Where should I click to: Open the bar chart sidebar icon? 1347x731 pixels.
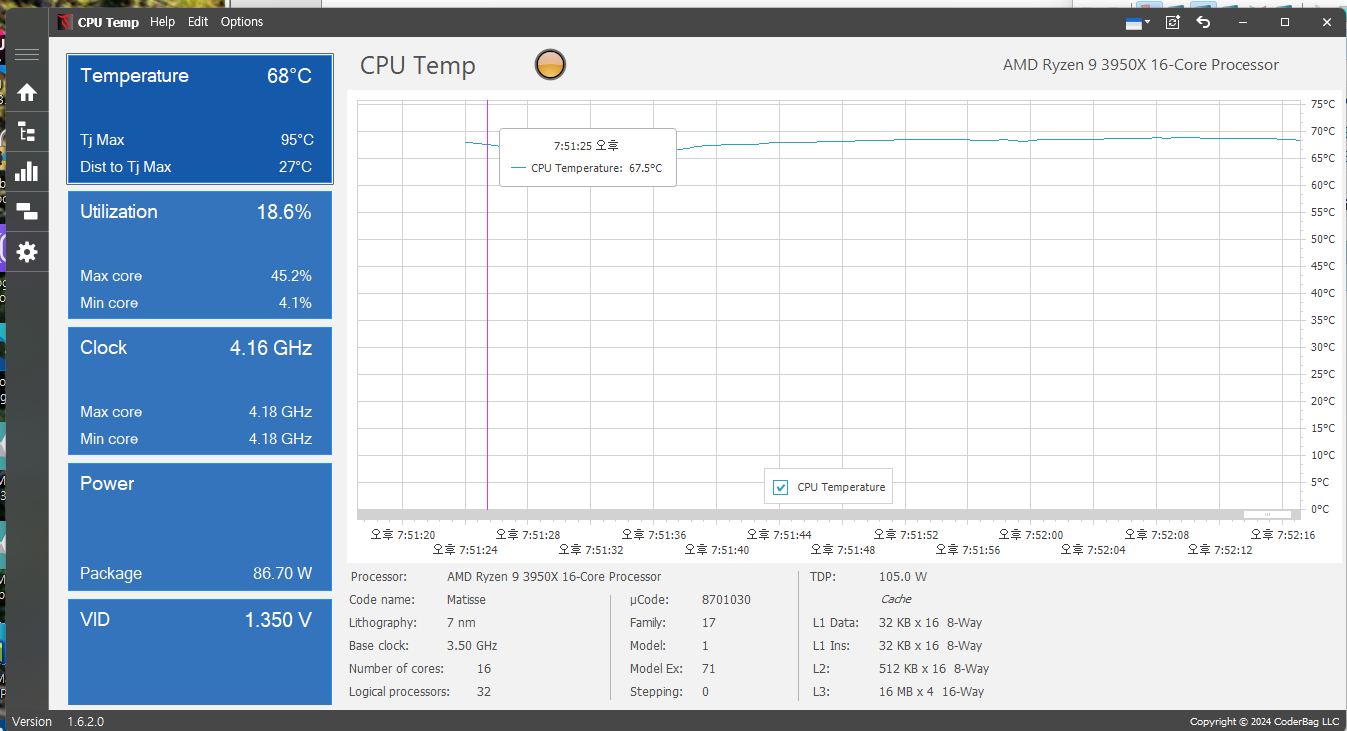(x=27, y=171)
